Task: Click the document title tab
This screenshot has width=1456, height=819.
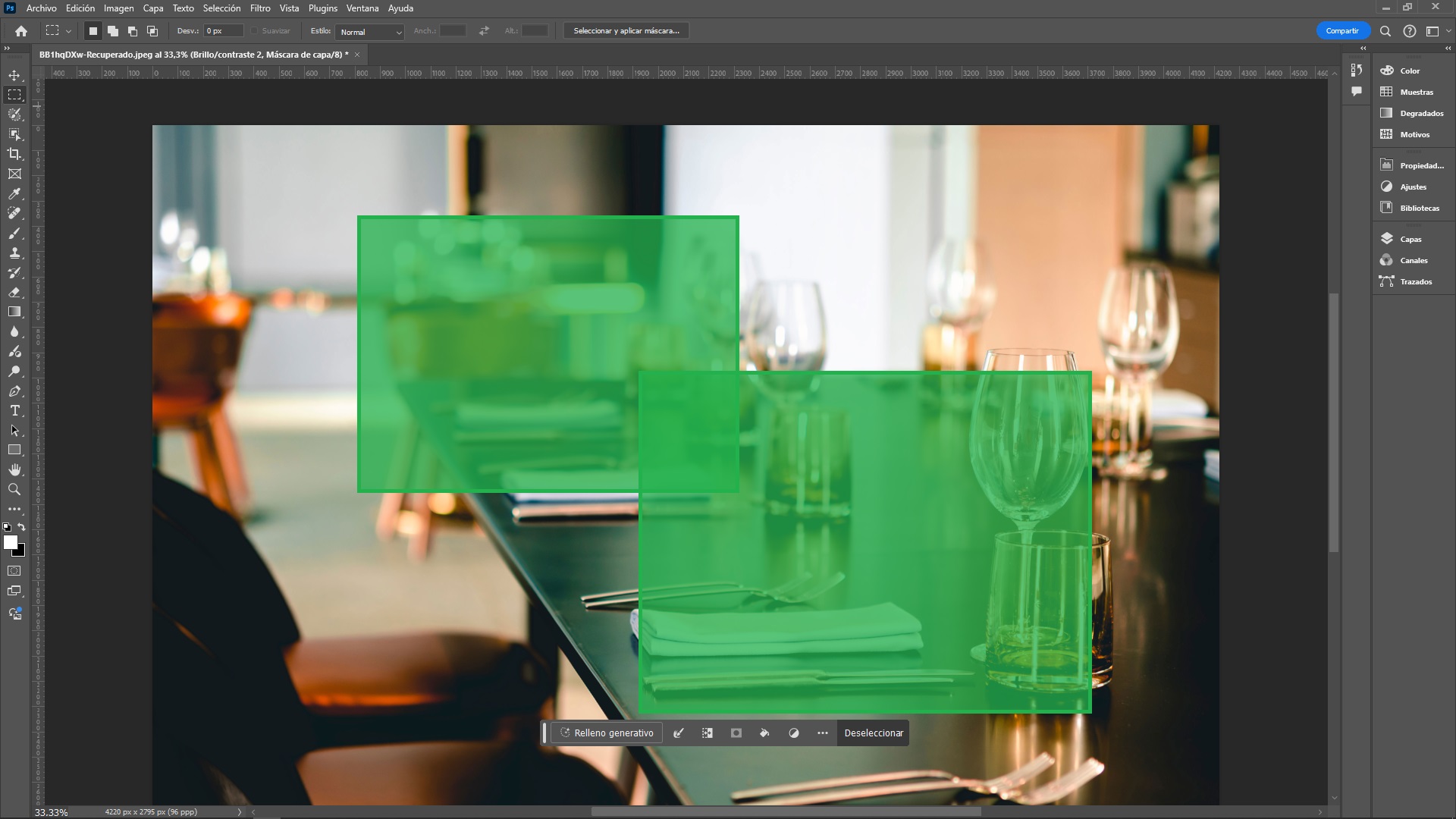Action: pos(190,53)
